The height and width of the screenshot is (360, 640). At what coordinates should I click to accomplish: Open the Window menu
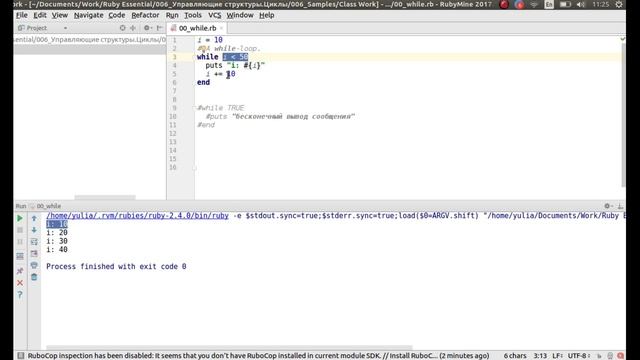pos(240,15)
